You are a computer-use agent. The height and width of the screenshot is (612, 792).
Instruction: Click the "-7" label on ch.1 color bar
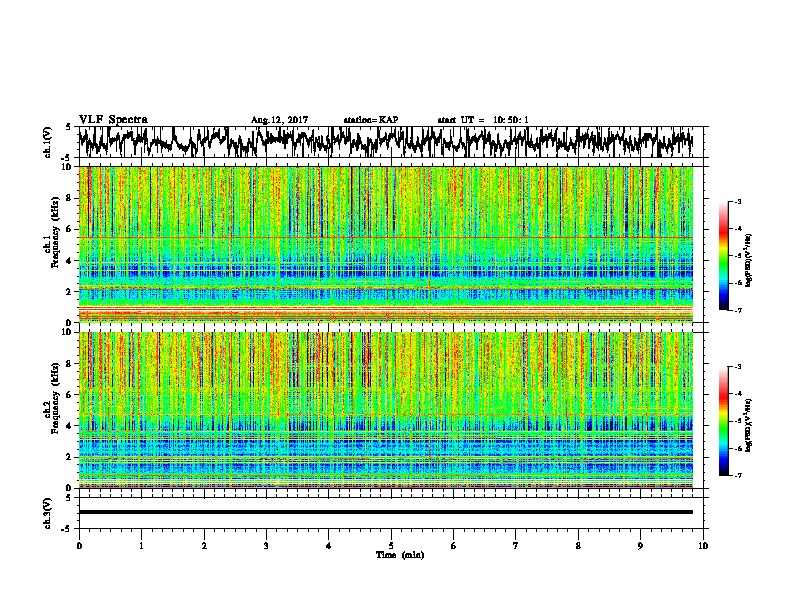(x=738, y=310)
